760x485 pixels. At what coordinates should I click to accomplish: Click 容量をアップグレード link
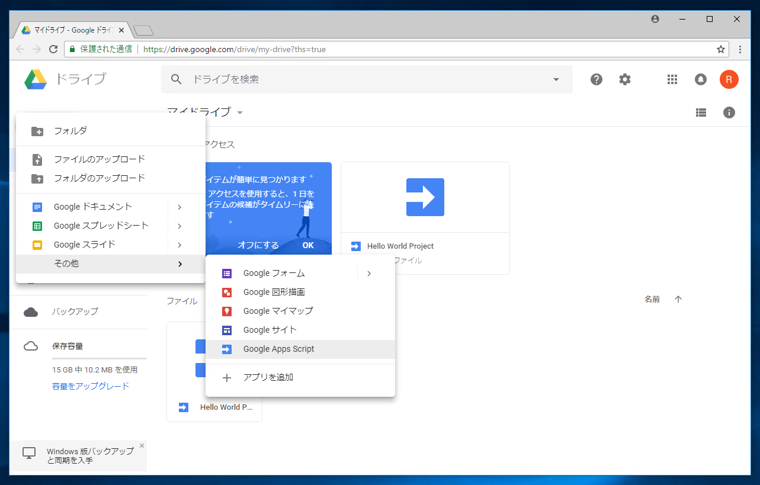(x=91, y=386)
